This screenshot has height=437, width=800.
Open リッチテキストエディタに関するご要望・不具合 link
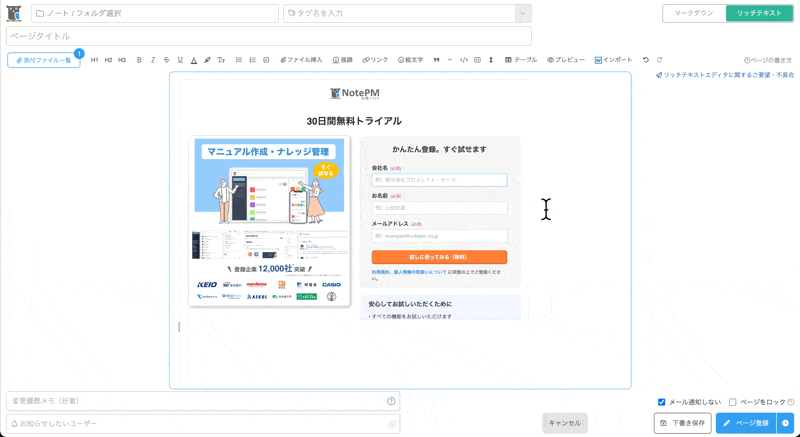[725, 75]
